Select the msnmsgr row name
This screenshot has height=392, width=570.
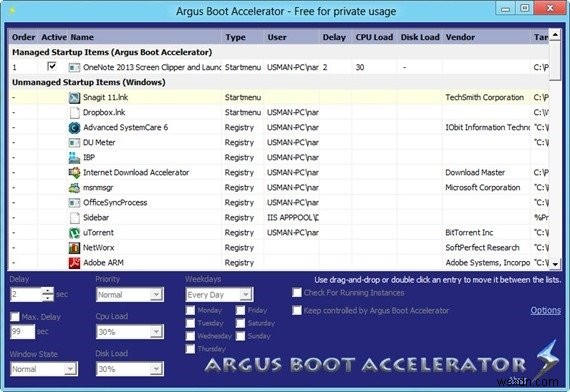click(x=98, y=188)
